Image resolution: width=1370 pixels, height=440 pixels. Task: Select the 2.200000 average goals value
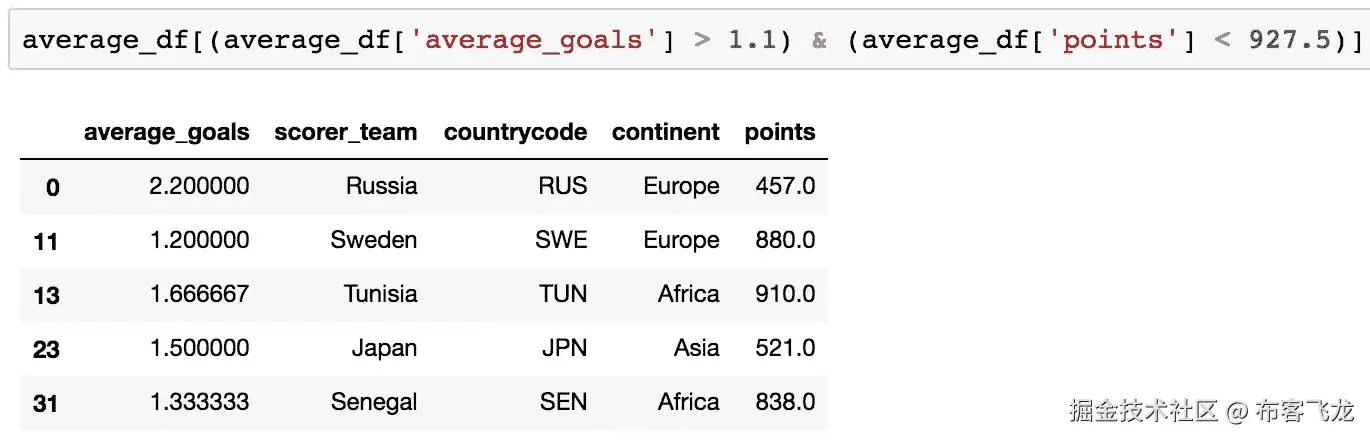(199, 186)
